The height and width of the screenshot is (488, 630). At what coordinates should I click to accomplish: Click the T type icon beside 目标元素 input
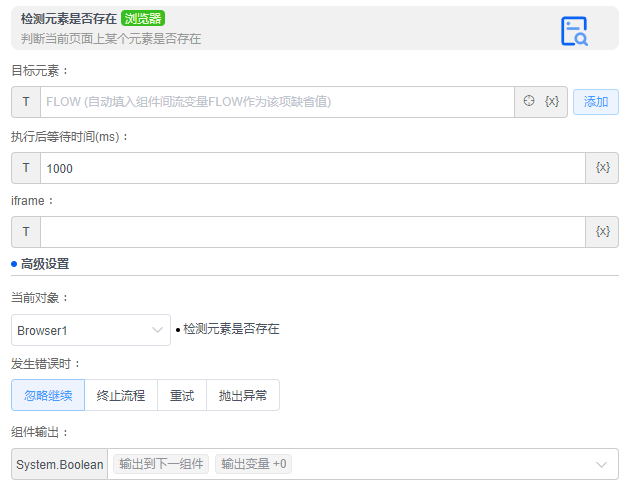[x=26, y=102]
